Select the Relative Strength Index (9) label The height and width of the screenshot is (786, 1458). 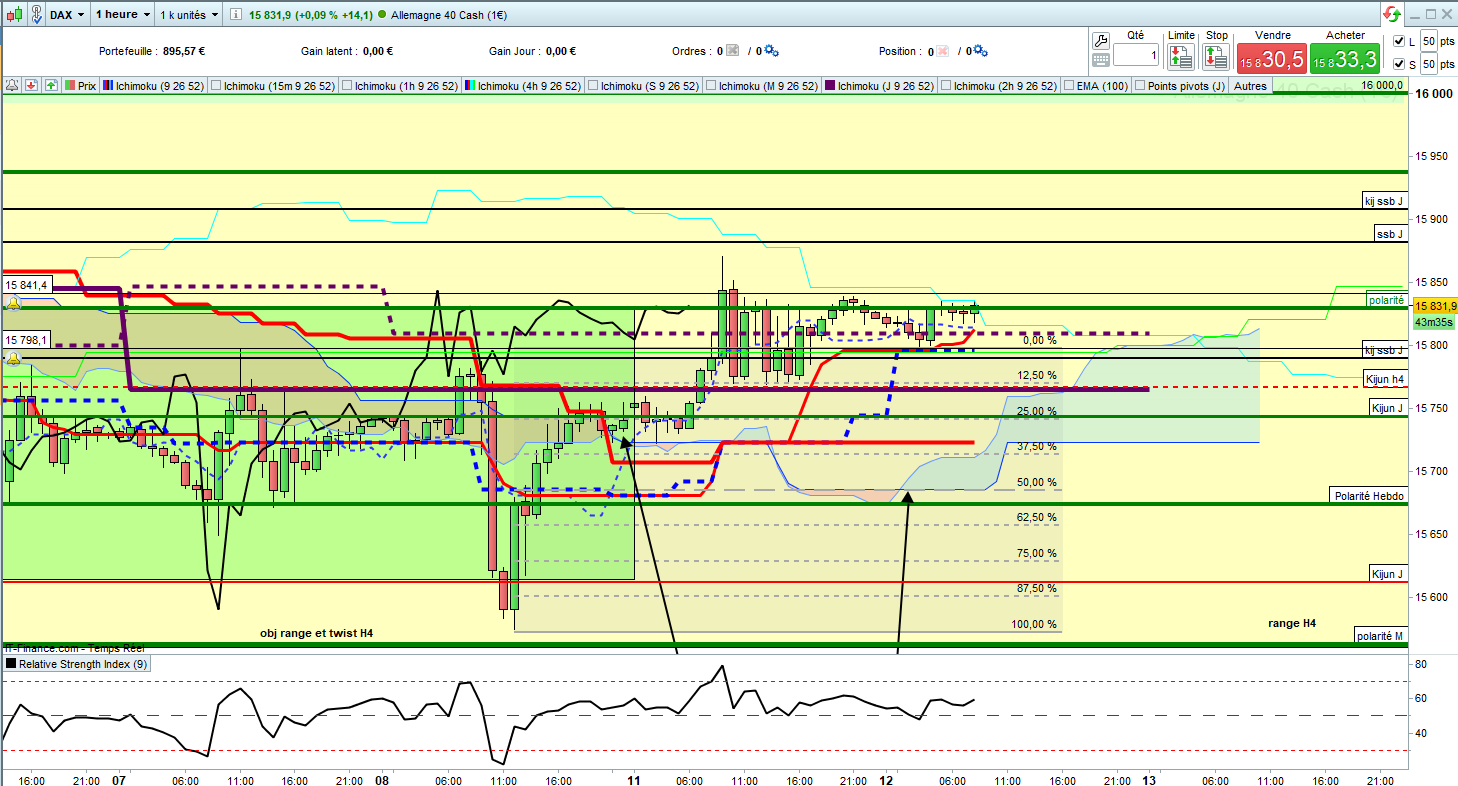click(78, 663)
